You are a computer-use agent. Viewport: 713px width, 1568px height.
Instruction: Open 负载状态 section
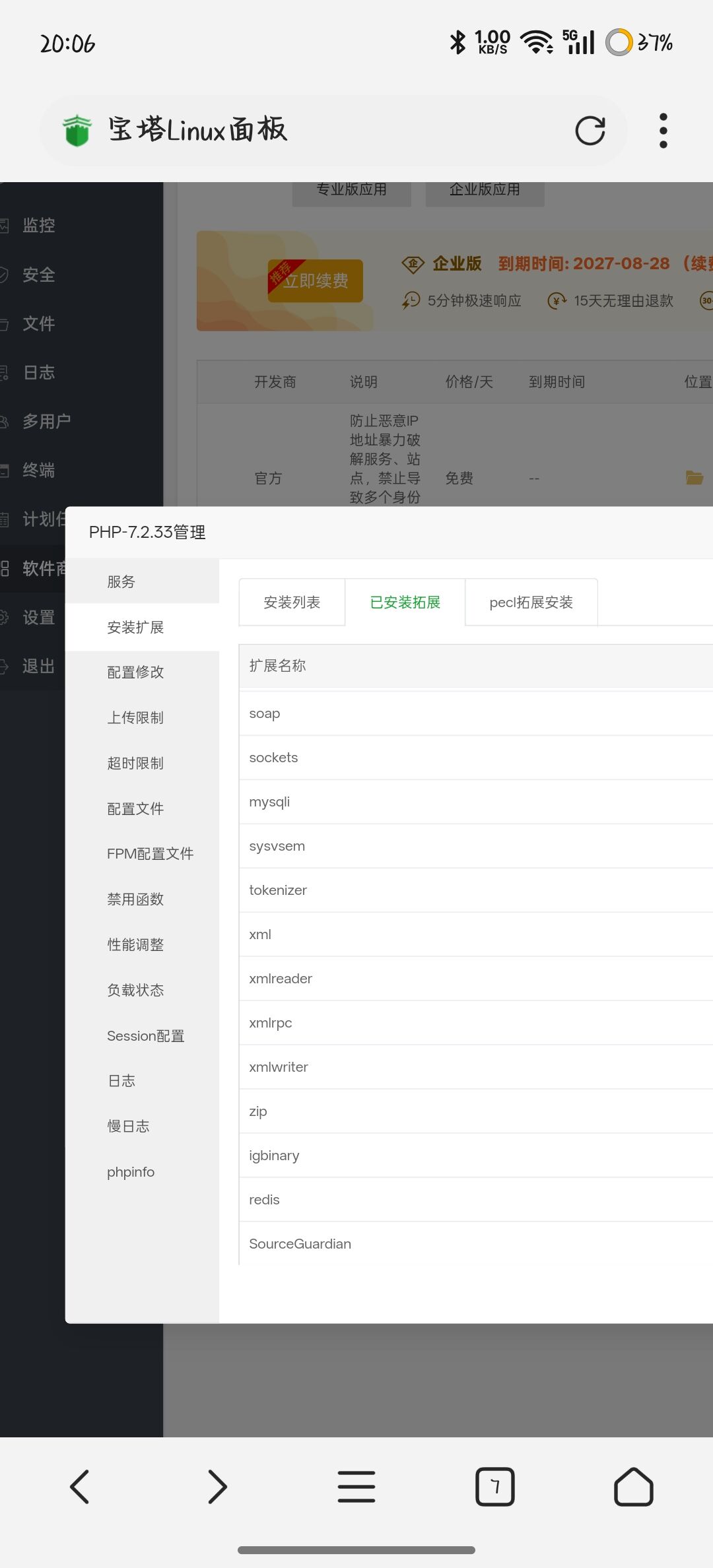[142, 990]
